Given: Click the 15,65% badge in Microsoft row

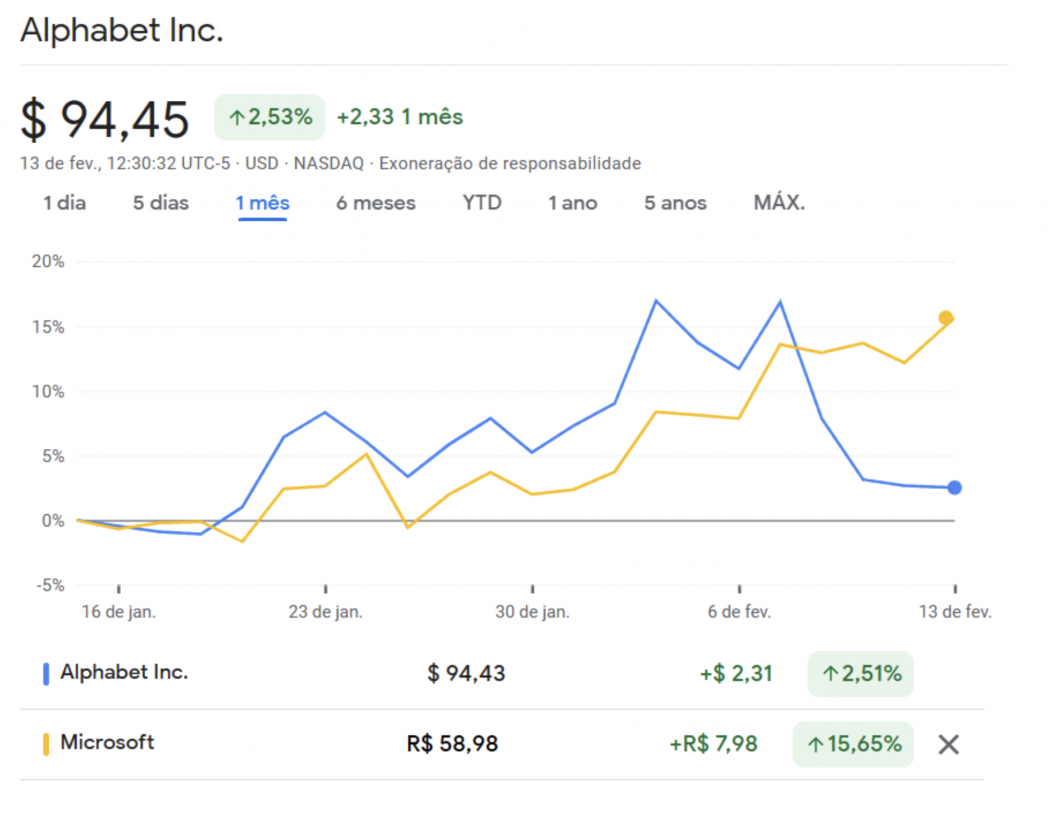Looking at the screenshot, I should 853,744.
